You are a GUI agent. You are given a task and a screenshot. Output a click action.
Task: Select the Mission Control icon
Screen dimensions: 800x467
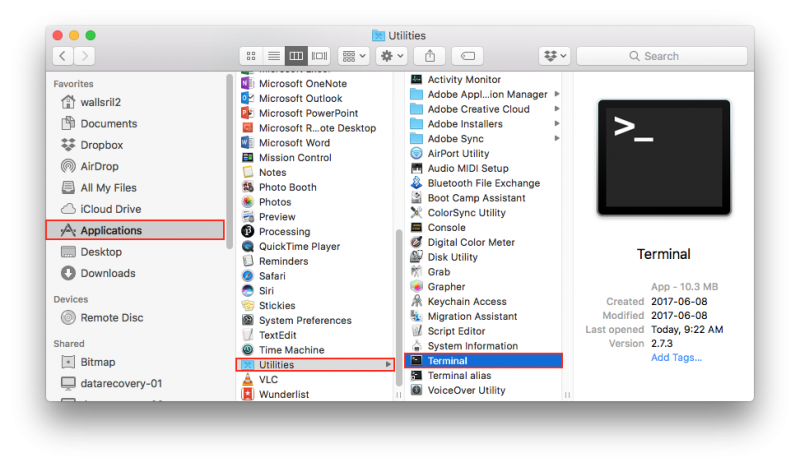247,157
